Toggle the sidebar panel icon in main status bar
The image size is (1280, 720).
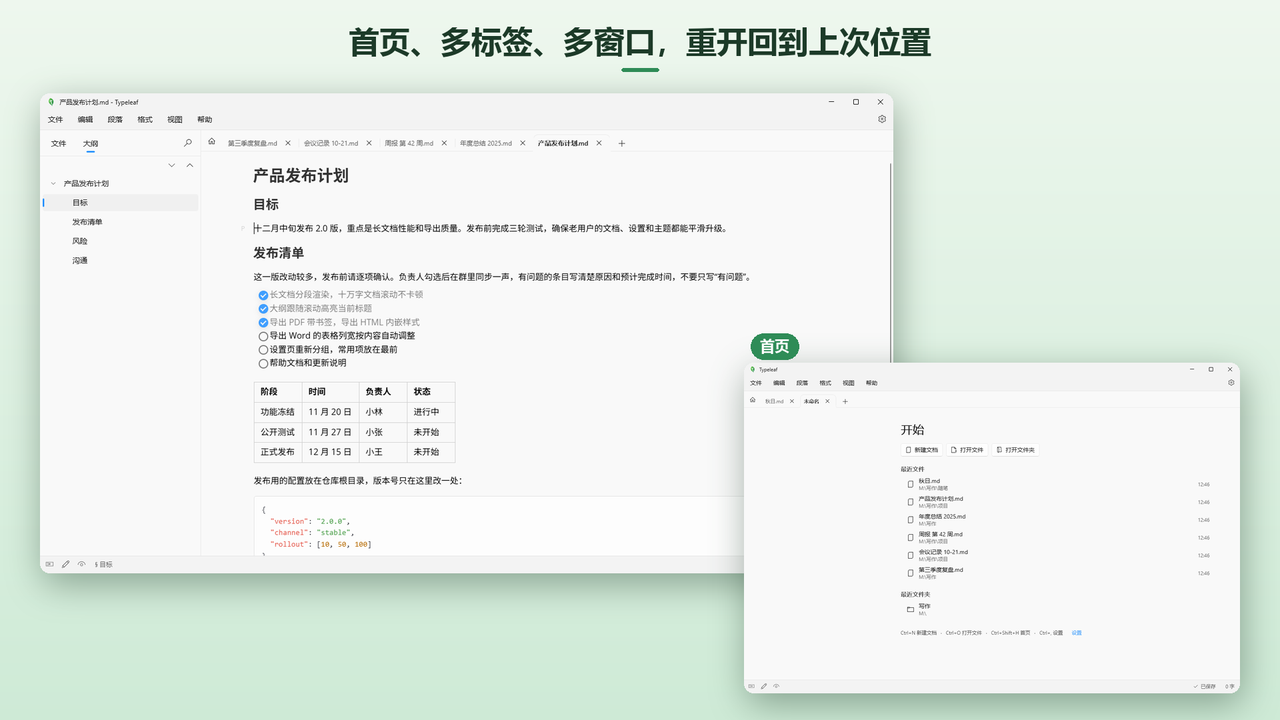[49, 564]
